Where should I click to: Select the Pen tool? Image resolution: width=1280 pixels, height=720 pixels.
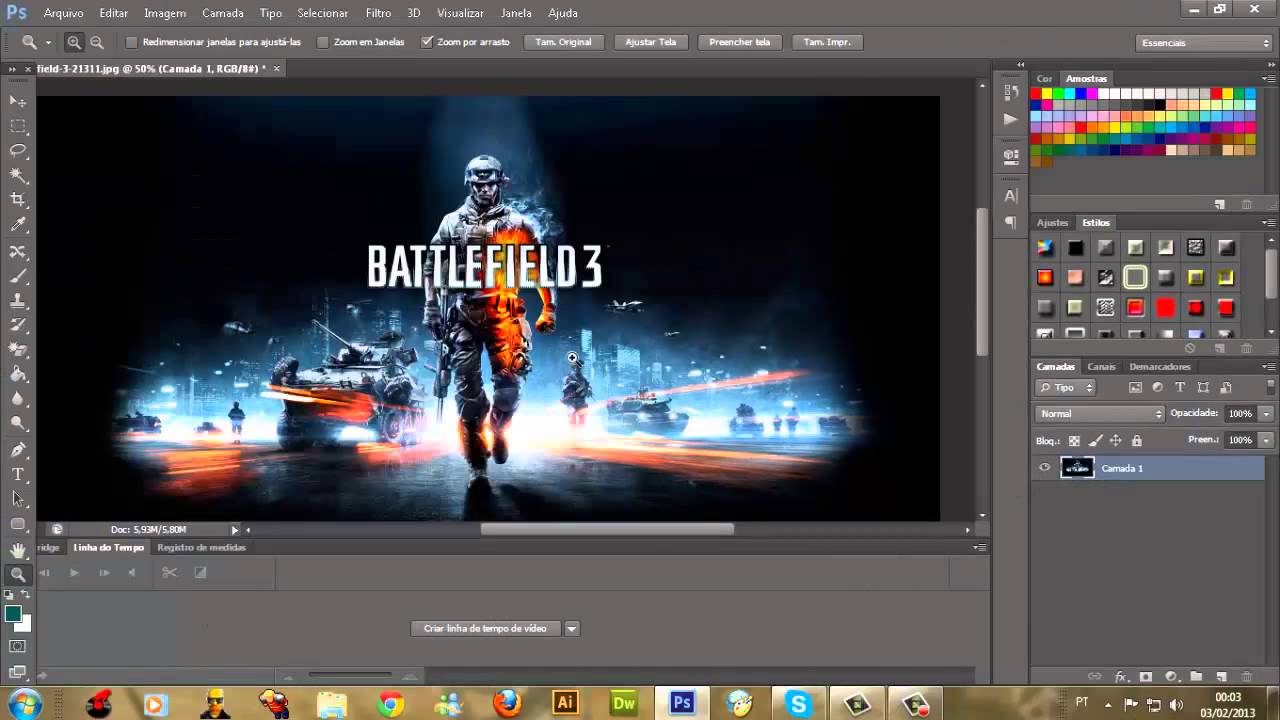coord(18,449)
